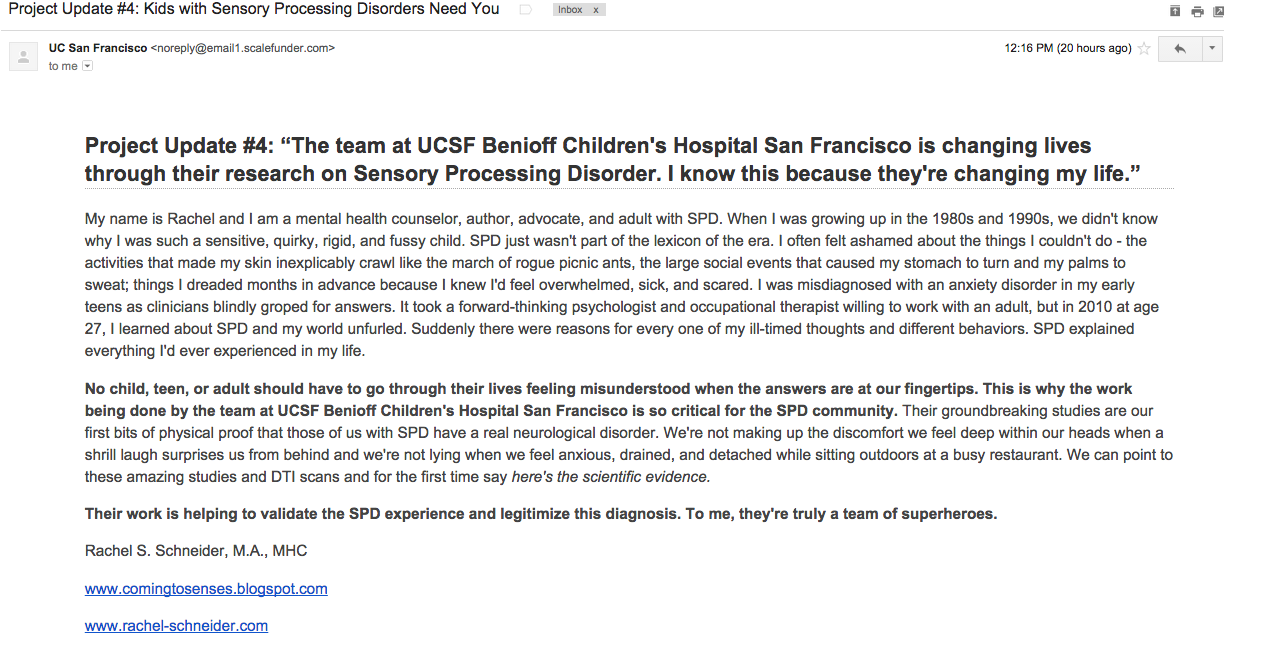Print this email using the printer icon
1283x654 pixels.
tap(1197, 12)
